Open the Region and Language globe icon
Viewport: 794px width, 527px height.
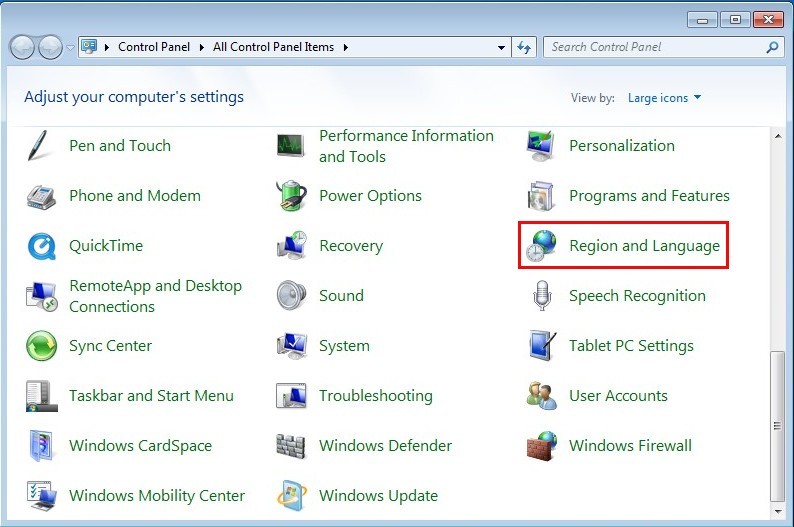click(541, 246)
